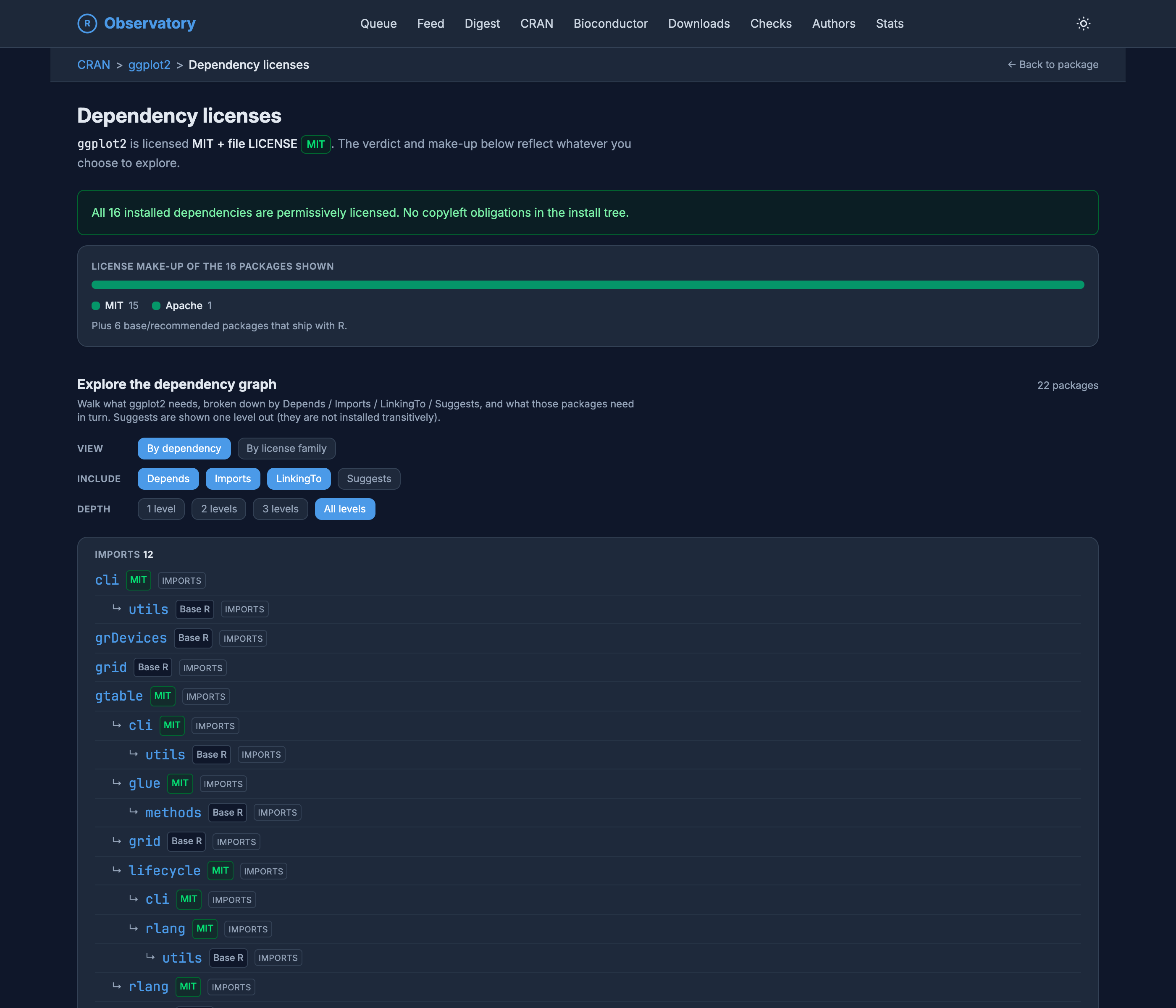The height and width of the screenshot is (1008, 1176).
Task: Open the Authors page
Action: tap(833, 23)
